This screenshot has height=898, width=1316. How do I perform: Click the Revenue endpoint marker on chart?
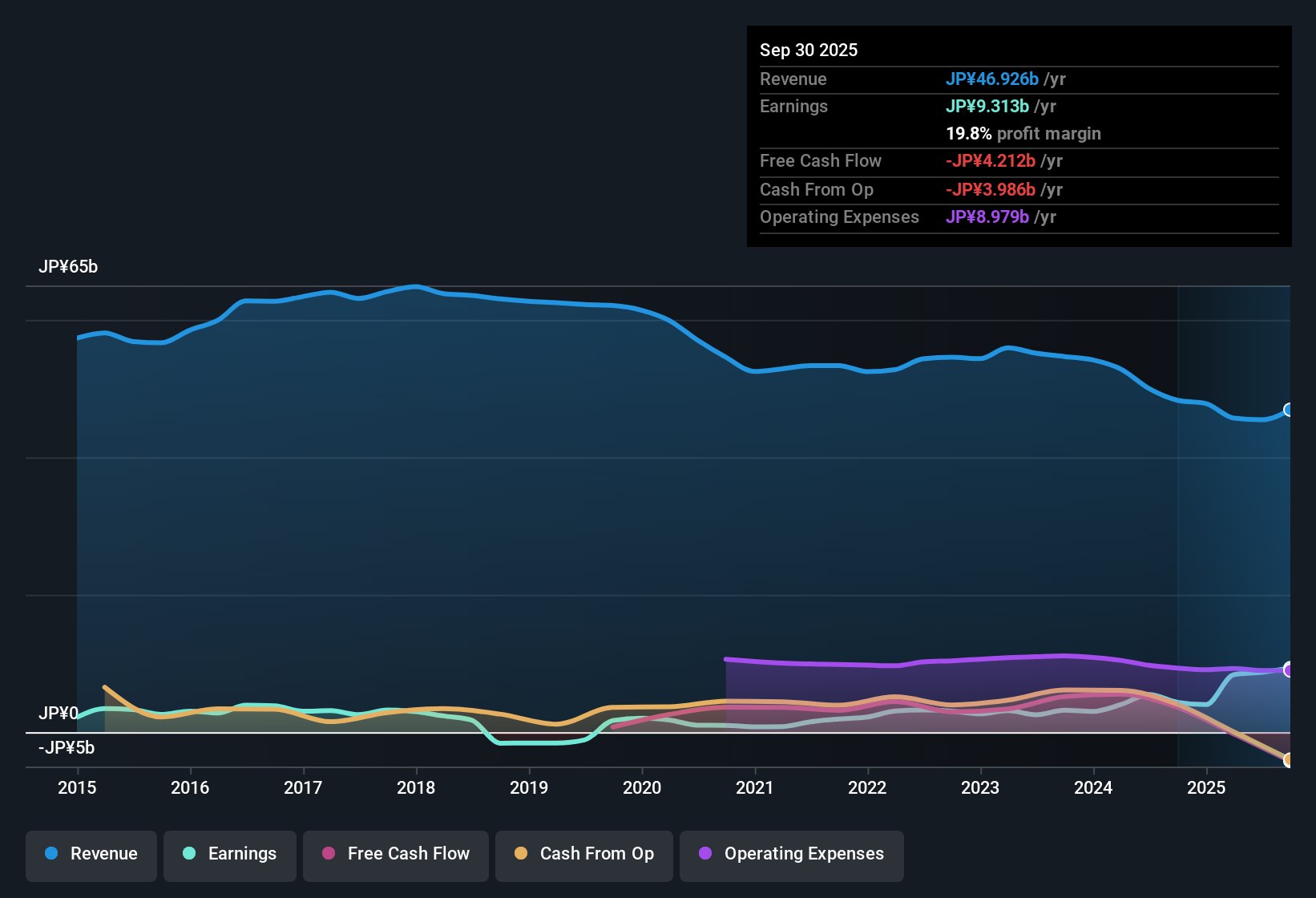tap(1289, 411)
